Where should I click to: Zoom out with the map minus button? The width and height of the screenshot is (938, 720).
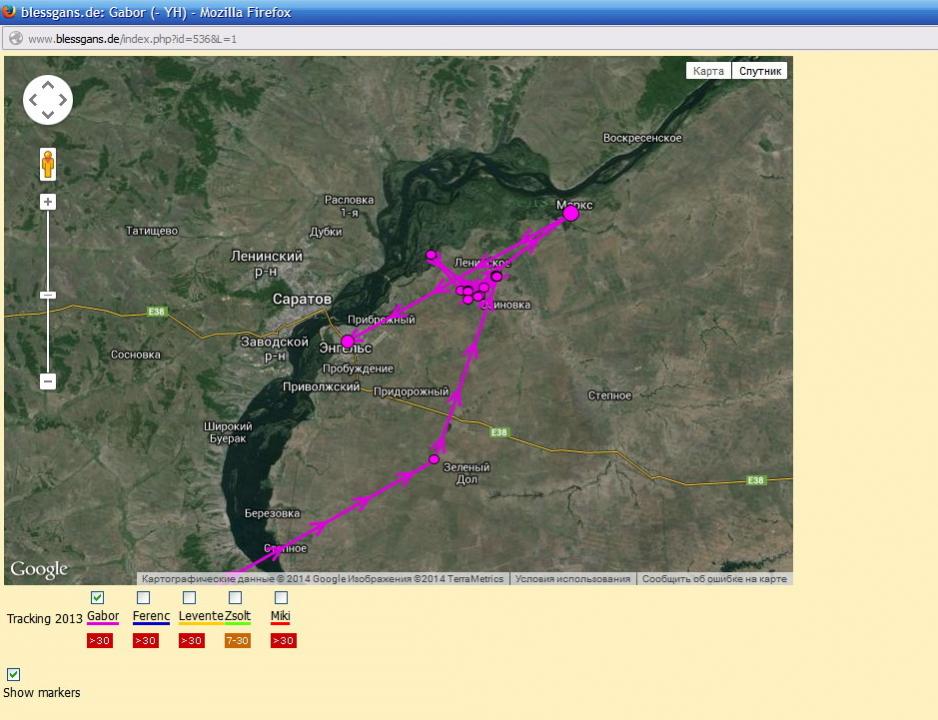(x=48, y=381)
